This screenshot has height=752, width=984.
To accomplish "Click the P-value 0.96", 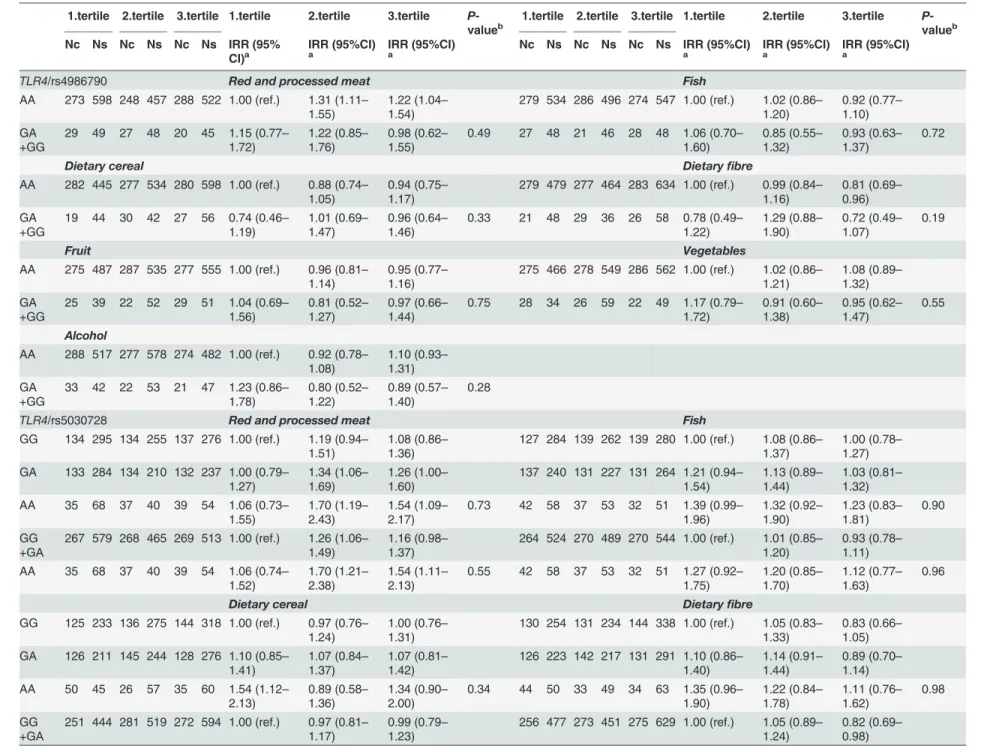I will (x=933, y=571).
